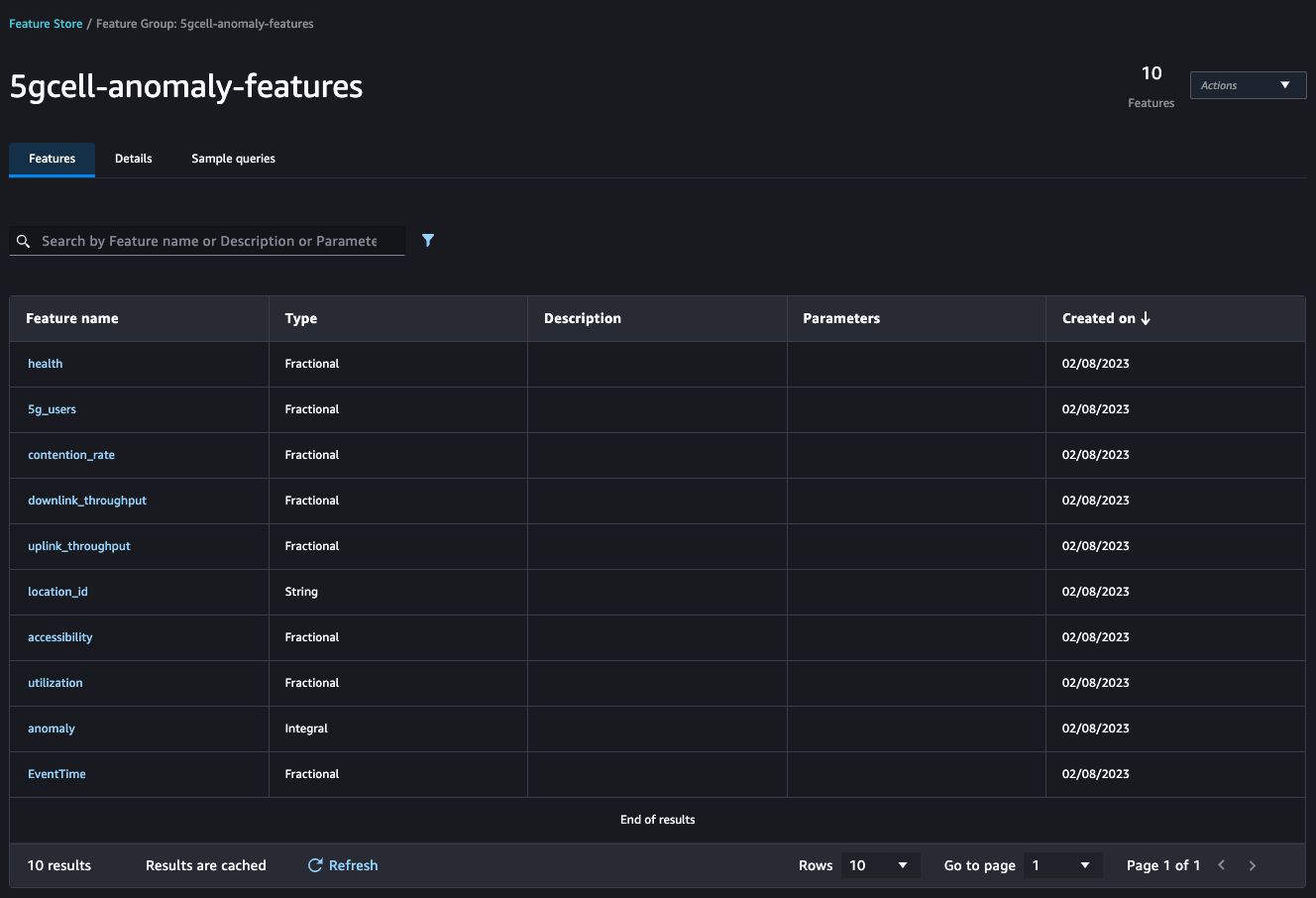
Task: Click 'Results are cached' status text
Action: pos(206,865)
